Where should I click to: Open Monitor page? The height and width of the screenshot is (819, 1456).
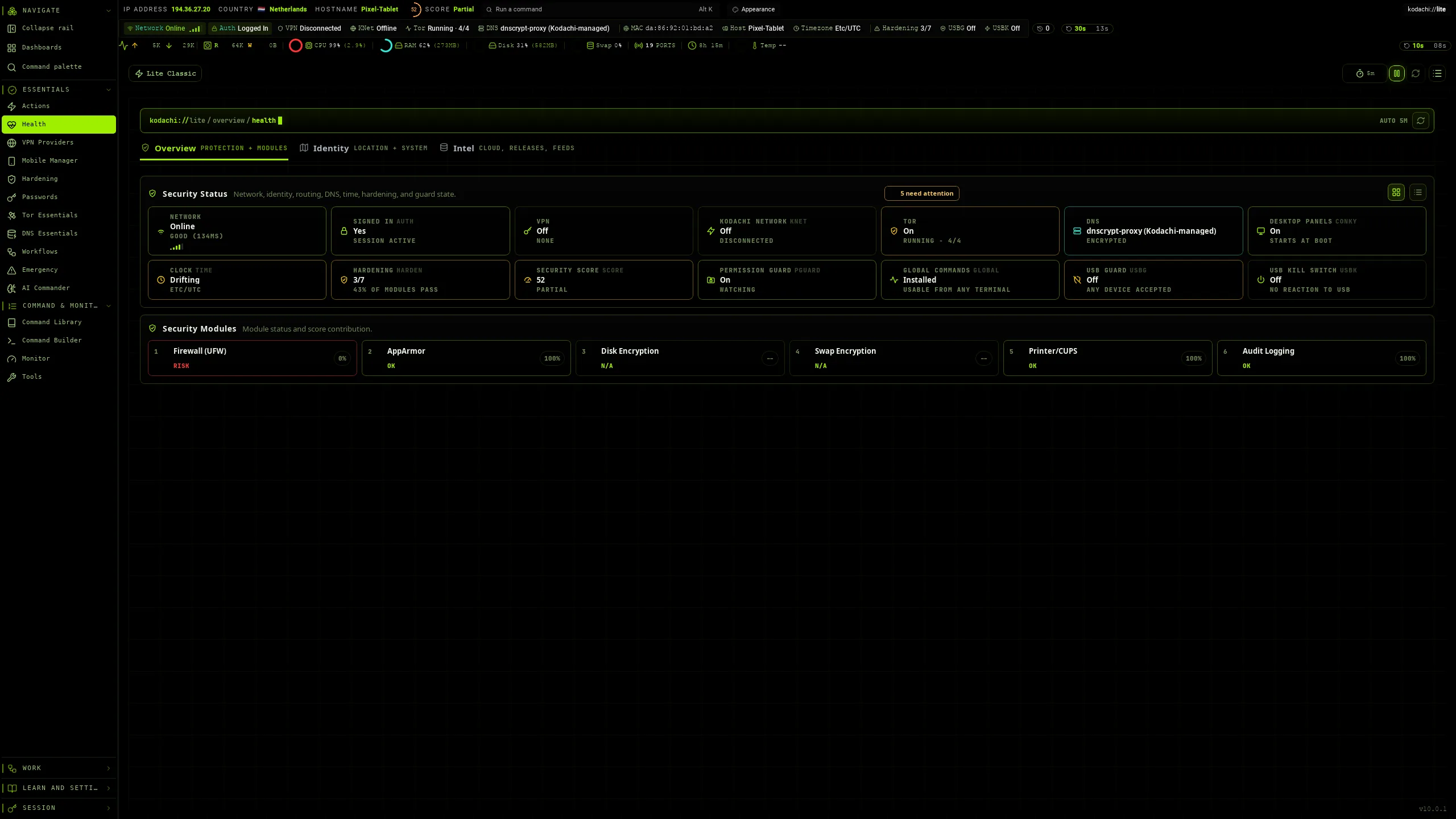tap(59, 359)
